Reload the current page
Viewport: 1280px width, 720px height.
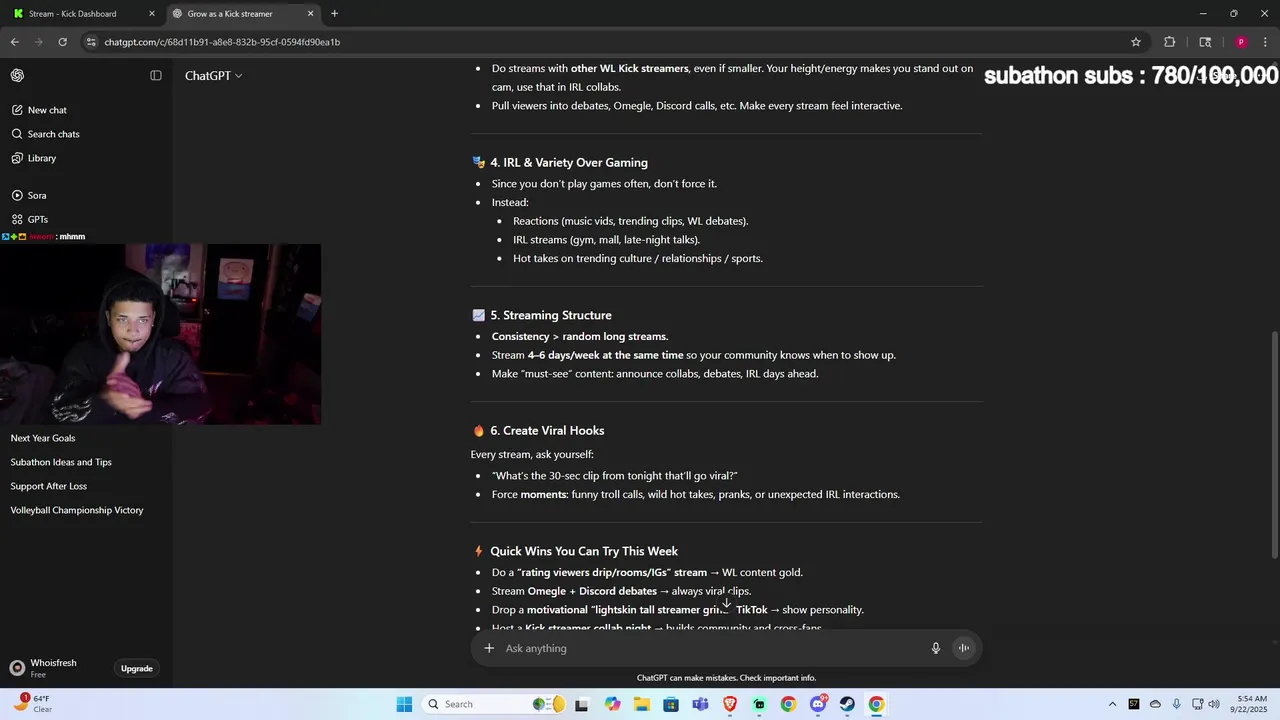click(63, 42)
